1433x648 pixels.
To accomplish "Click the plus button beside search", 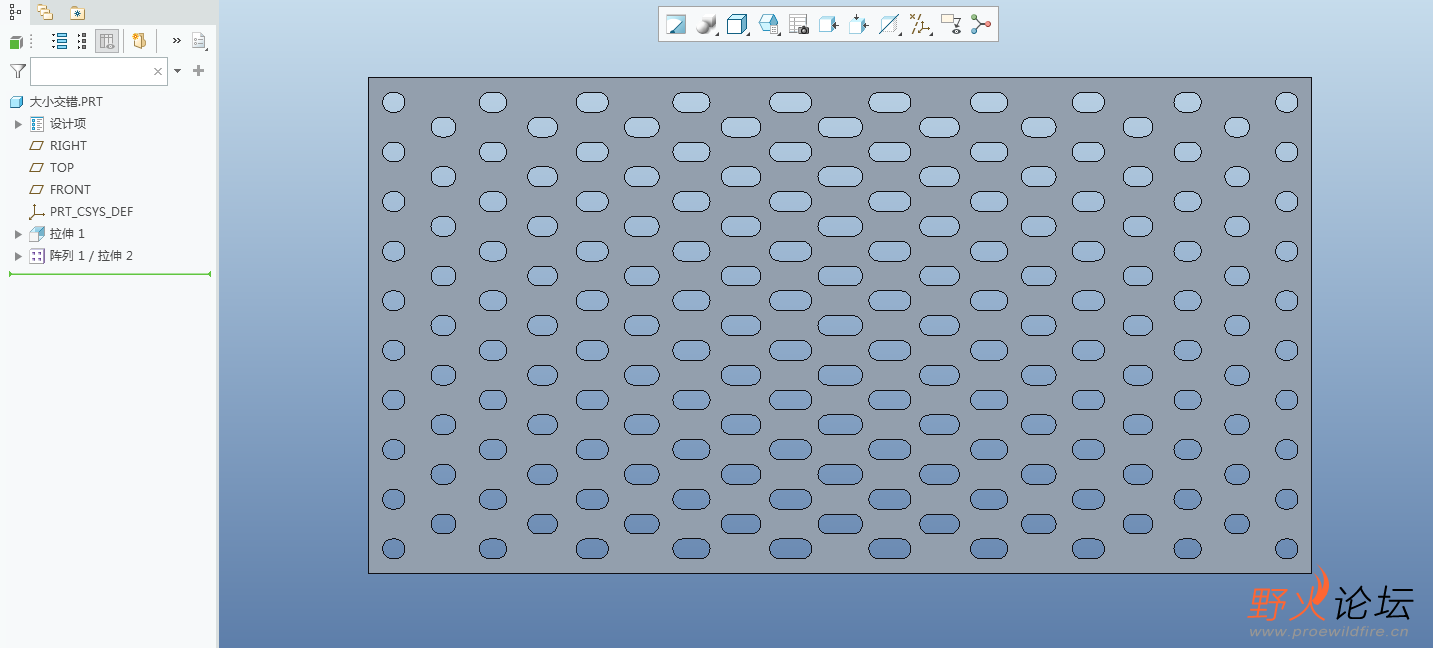I will point(198,71).
